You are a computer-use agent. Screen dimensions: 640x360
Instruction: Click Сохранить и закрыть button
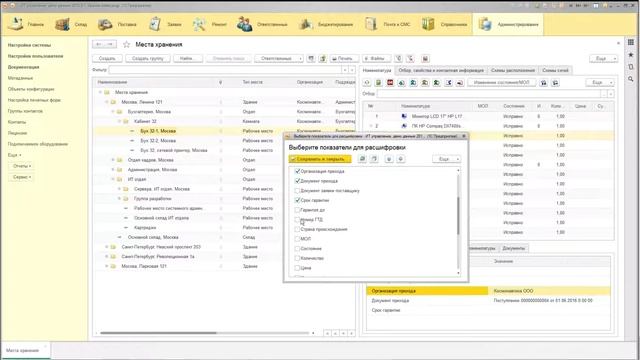pos(320,159)
